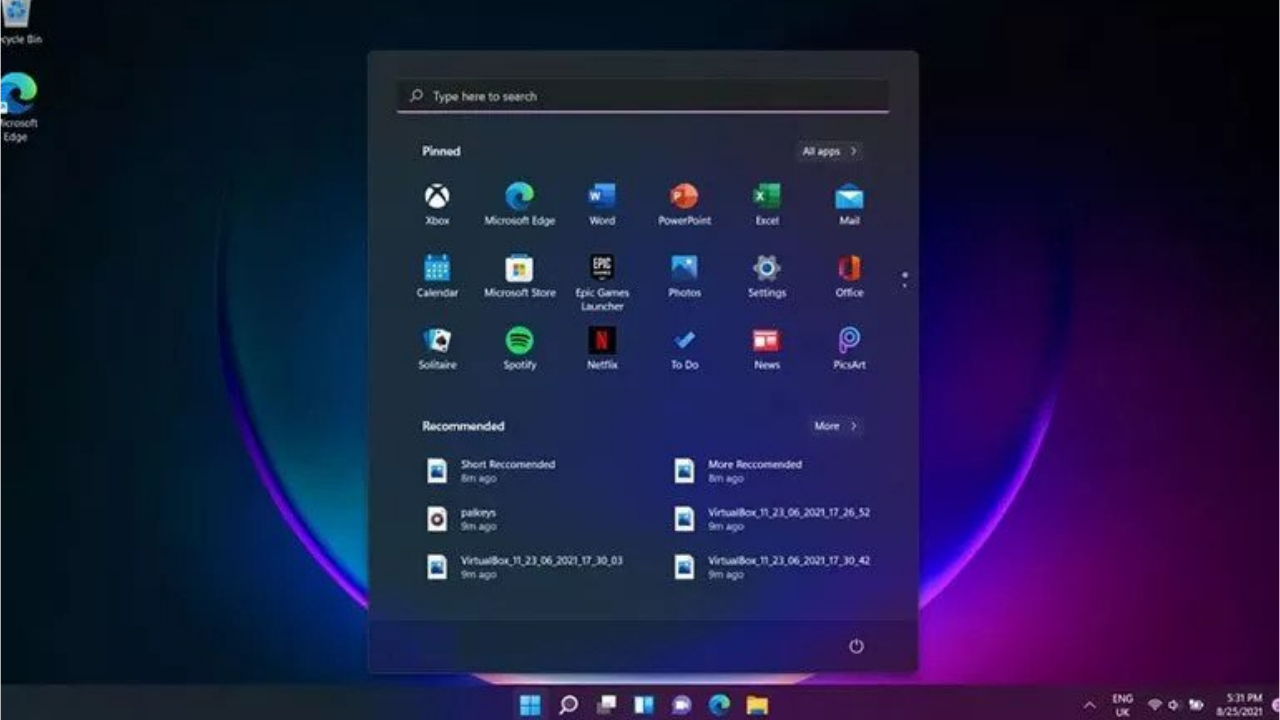This screenshot has height=720, width=1280.
Task: Launch Netflix from the Start menu
Action: tap(602, 349)
